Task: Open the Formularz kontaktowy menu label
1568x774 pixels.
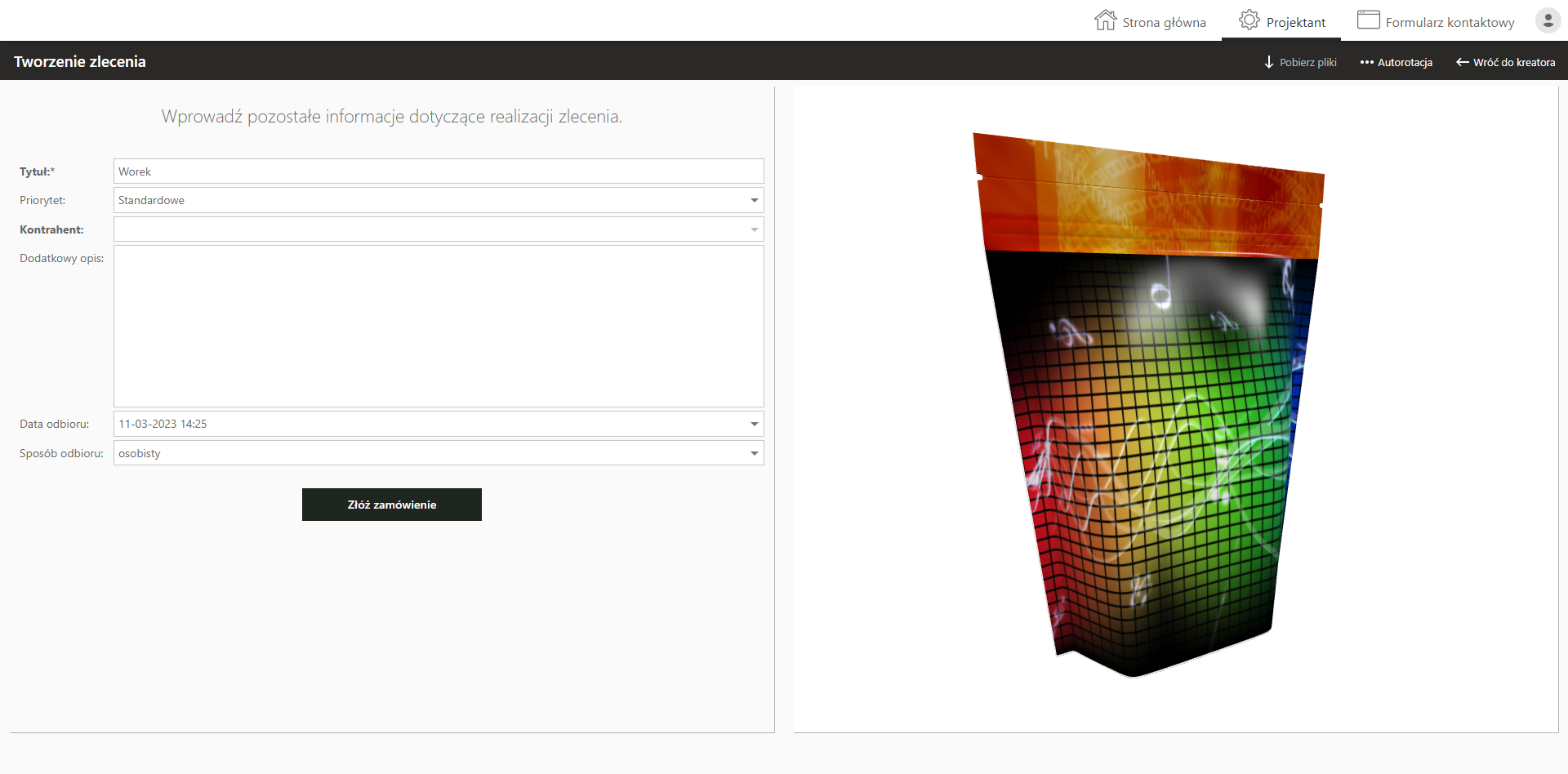Action: point(1450,23)
